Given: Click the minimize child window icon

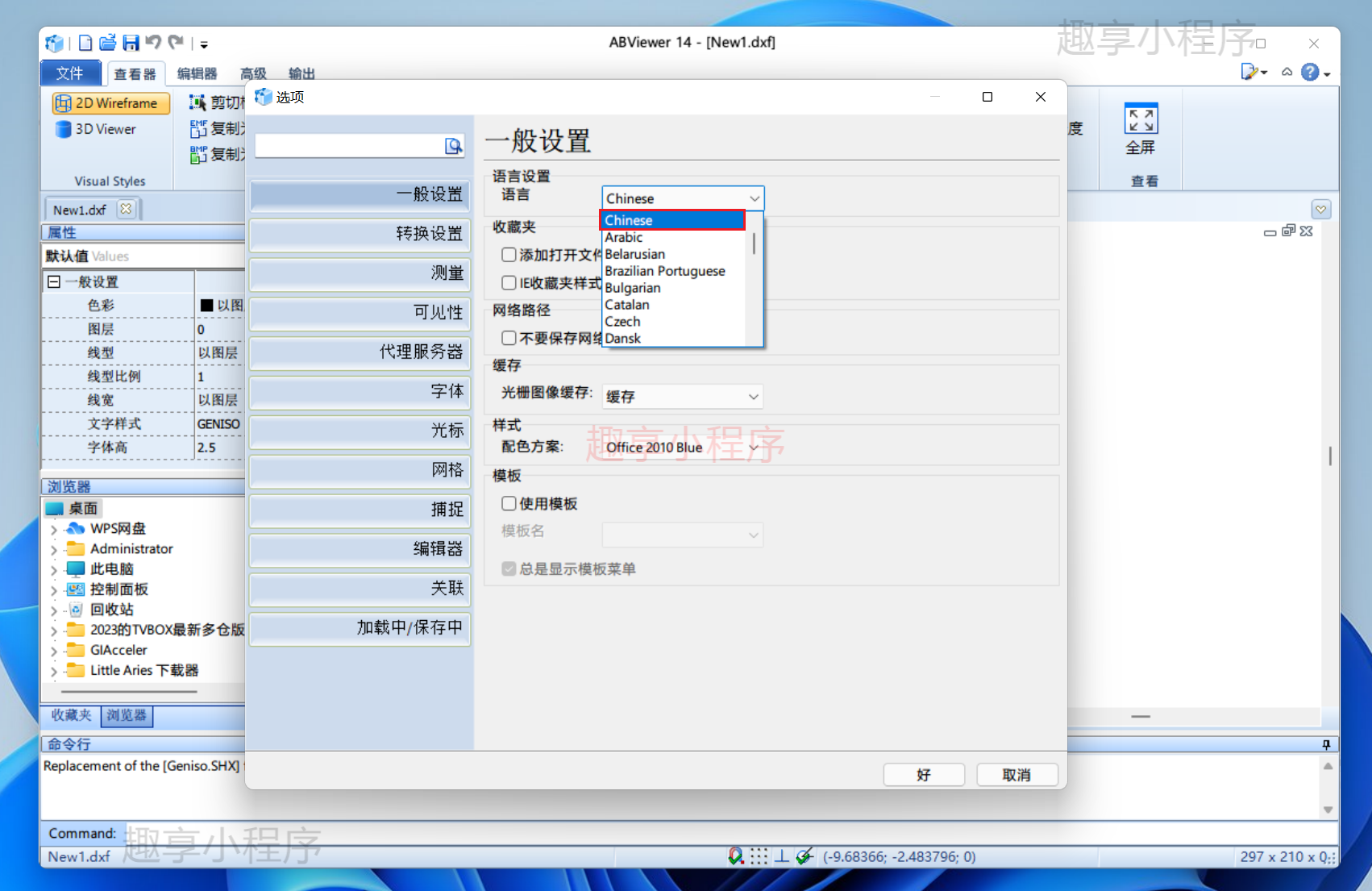Looking at the screenshot, I should [x=1270, y=232].
